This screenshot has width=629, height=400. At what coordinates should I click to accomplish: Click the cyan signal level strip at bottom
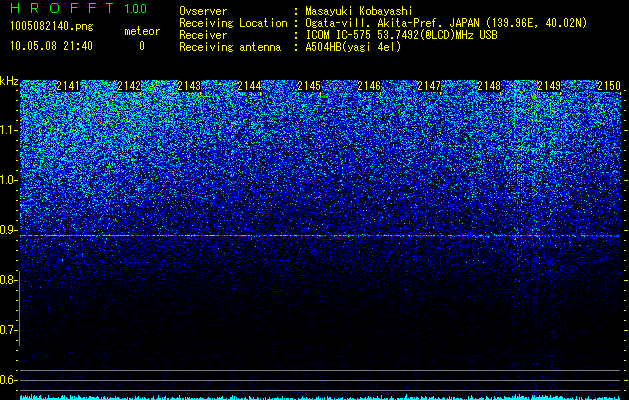pyautogui.click(x=320, y=397)
